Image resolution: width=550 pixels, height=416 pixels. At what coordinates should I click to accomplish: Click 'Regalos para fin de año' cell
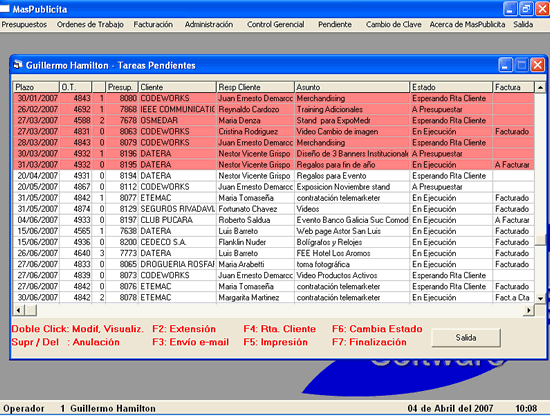(352, 165)
